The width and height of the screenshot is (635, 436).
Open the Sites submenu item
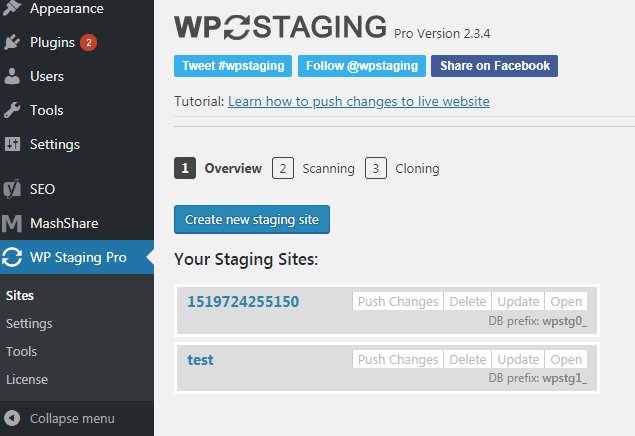[x=19, y=296]
